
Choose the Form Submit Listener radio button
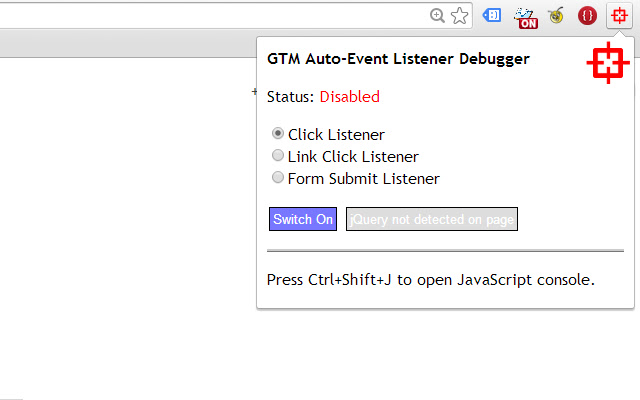tap(278, 178)
